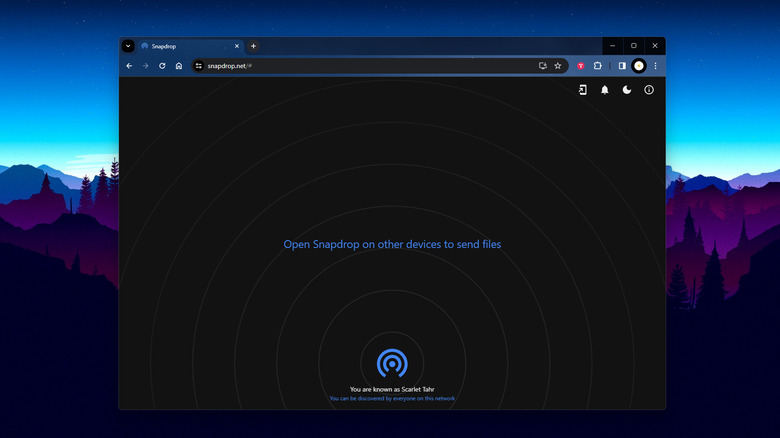Open the Chrome three-dot menu
Viewport: 780px width, 438px height.
coord(656,66)
